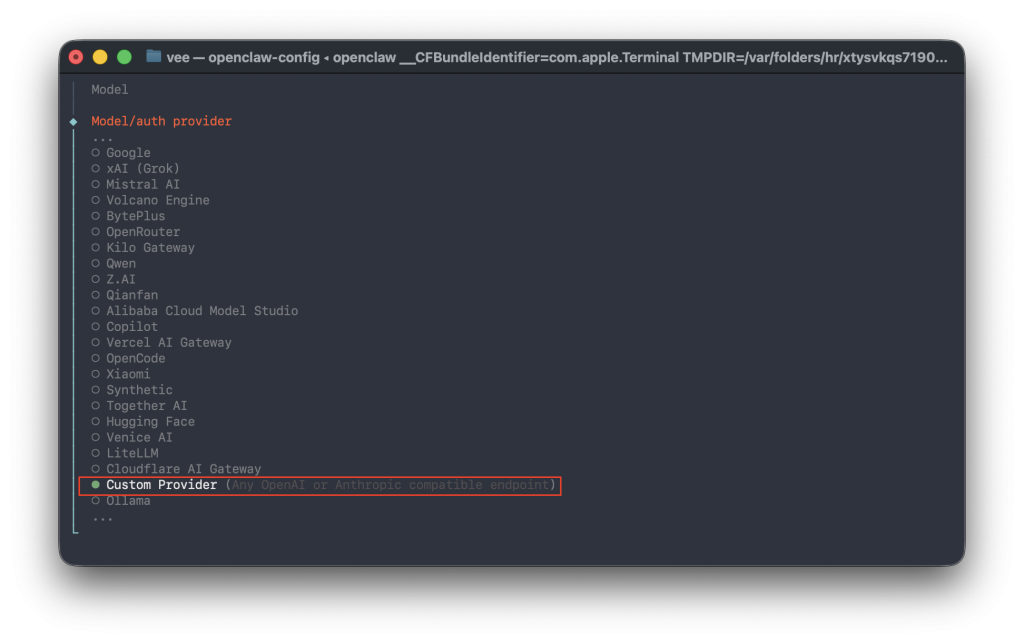Click the Model/auth provider heading
This screenshot has width=1024, height=644.
tap(161, 121)
